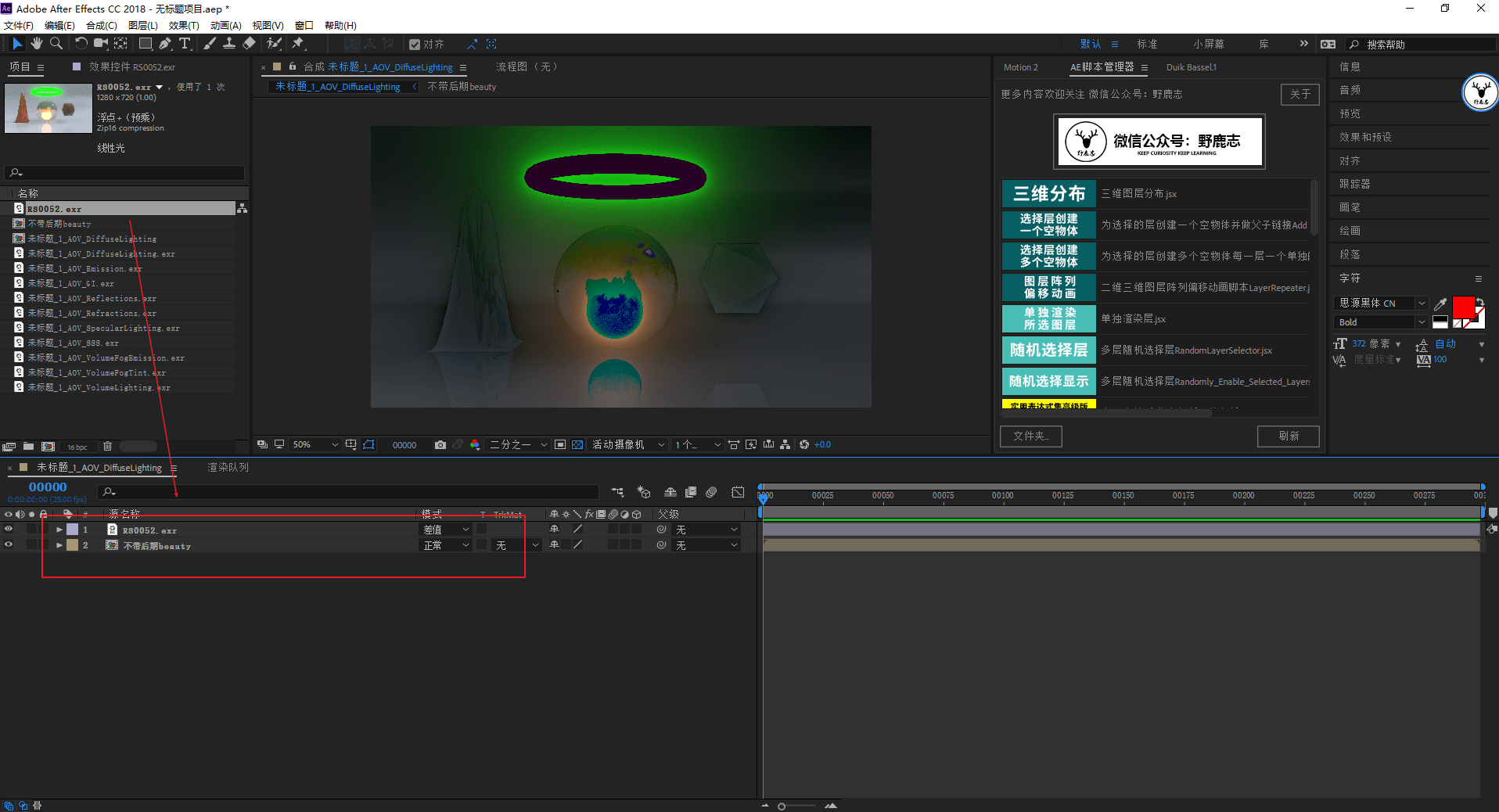Click the trash icon in Project panel
The width and height of the screenshot is (1499, 812).
coord(108,447)
